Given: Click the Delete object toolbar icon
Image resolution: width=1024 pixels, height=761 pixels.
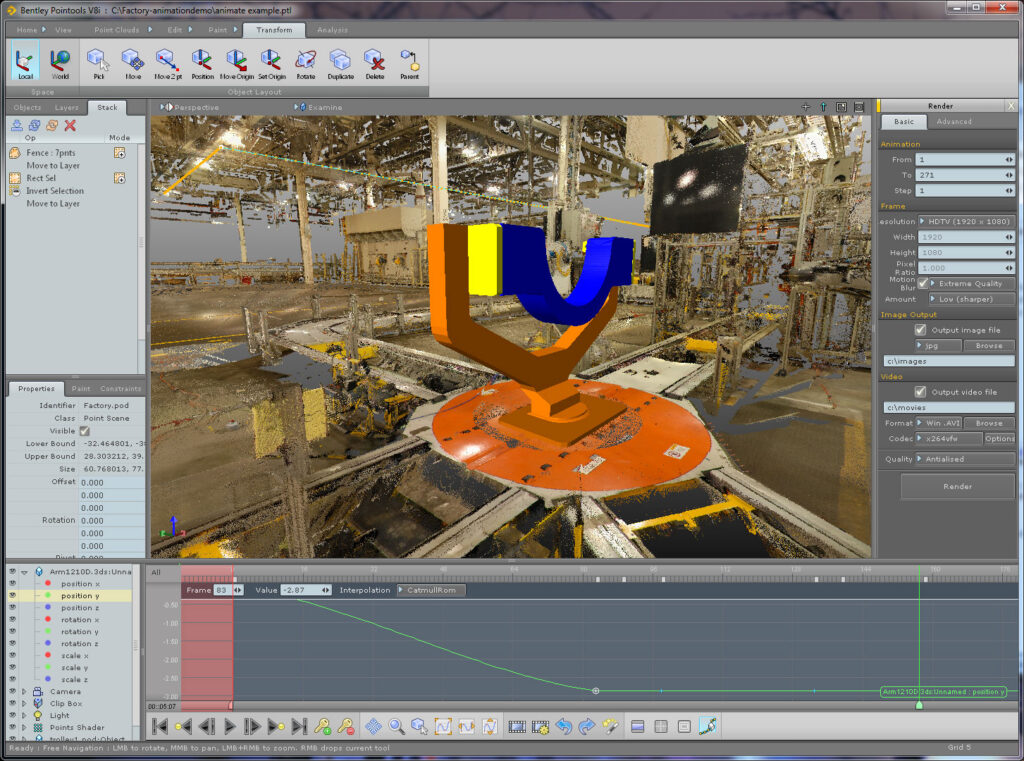Looking at the screenshot, I should [374, 64].
